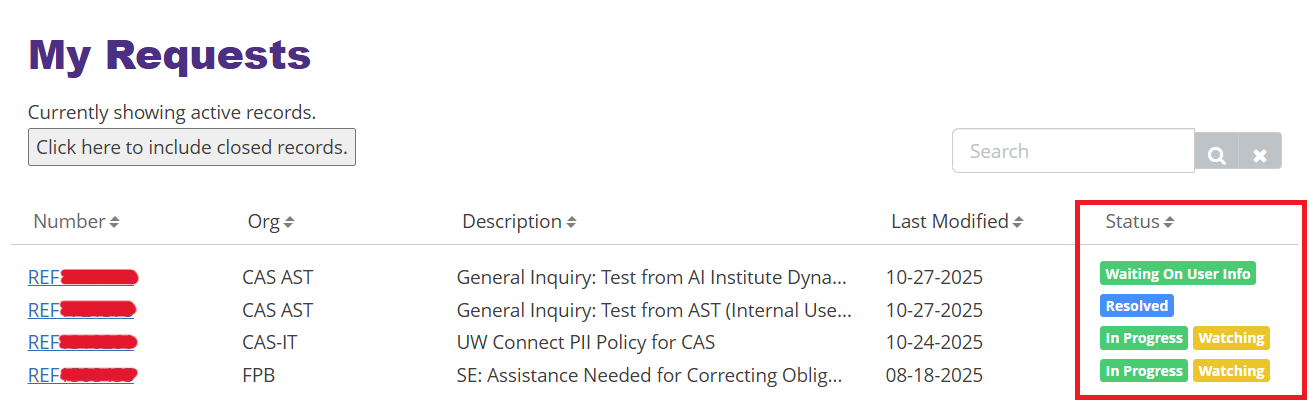Click In Progress badge on FPB row
Screen dimensions: 1314x405
1143,371
